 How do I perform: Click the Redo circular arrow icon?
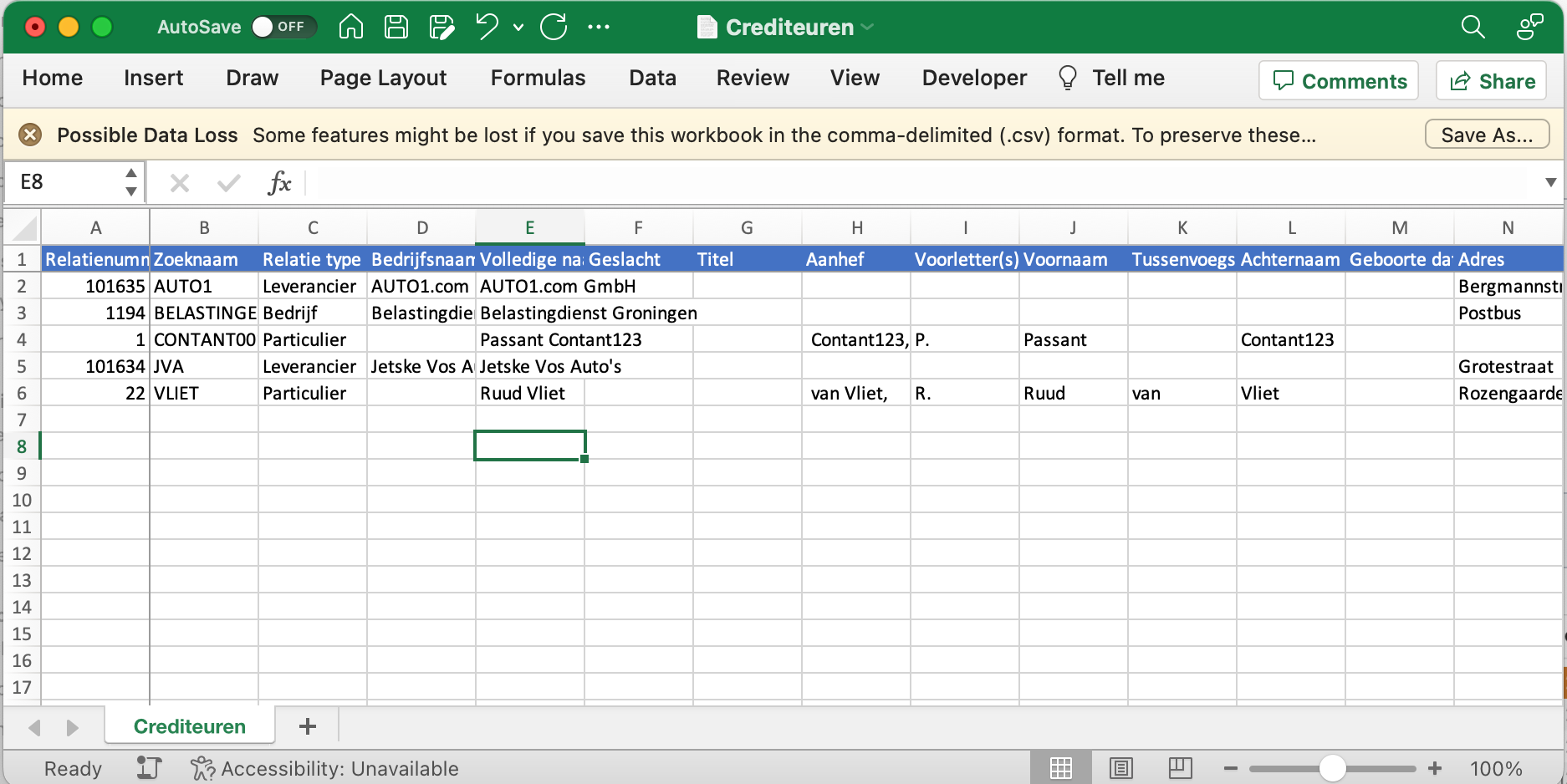tap(554, 27)
